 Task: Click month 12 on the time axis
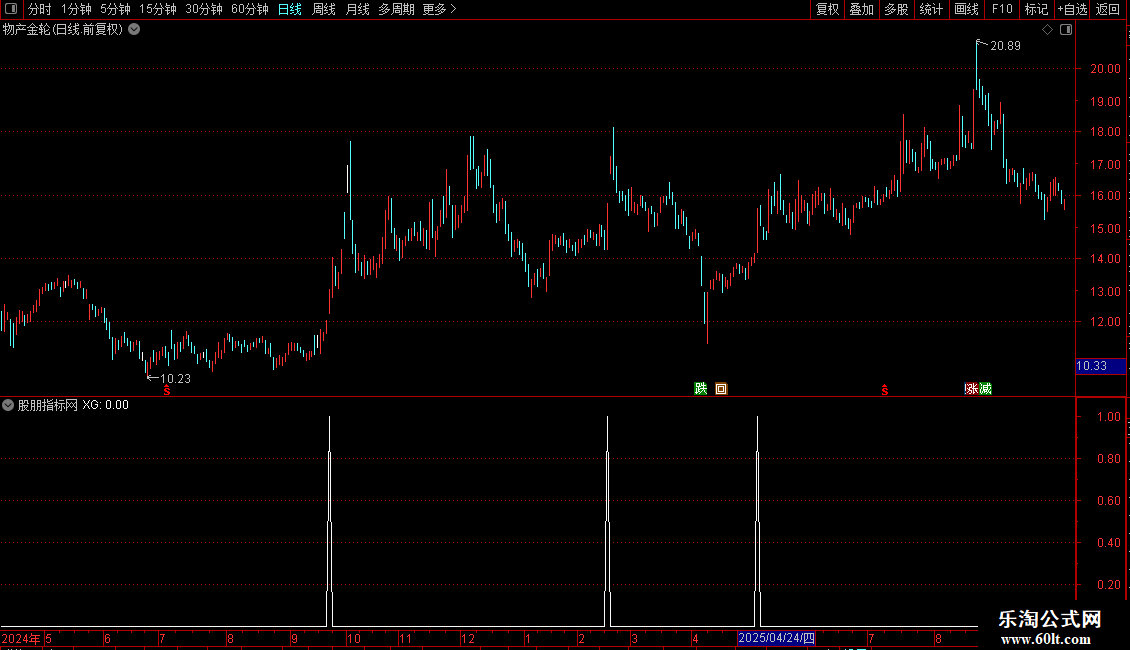[468, 638]
